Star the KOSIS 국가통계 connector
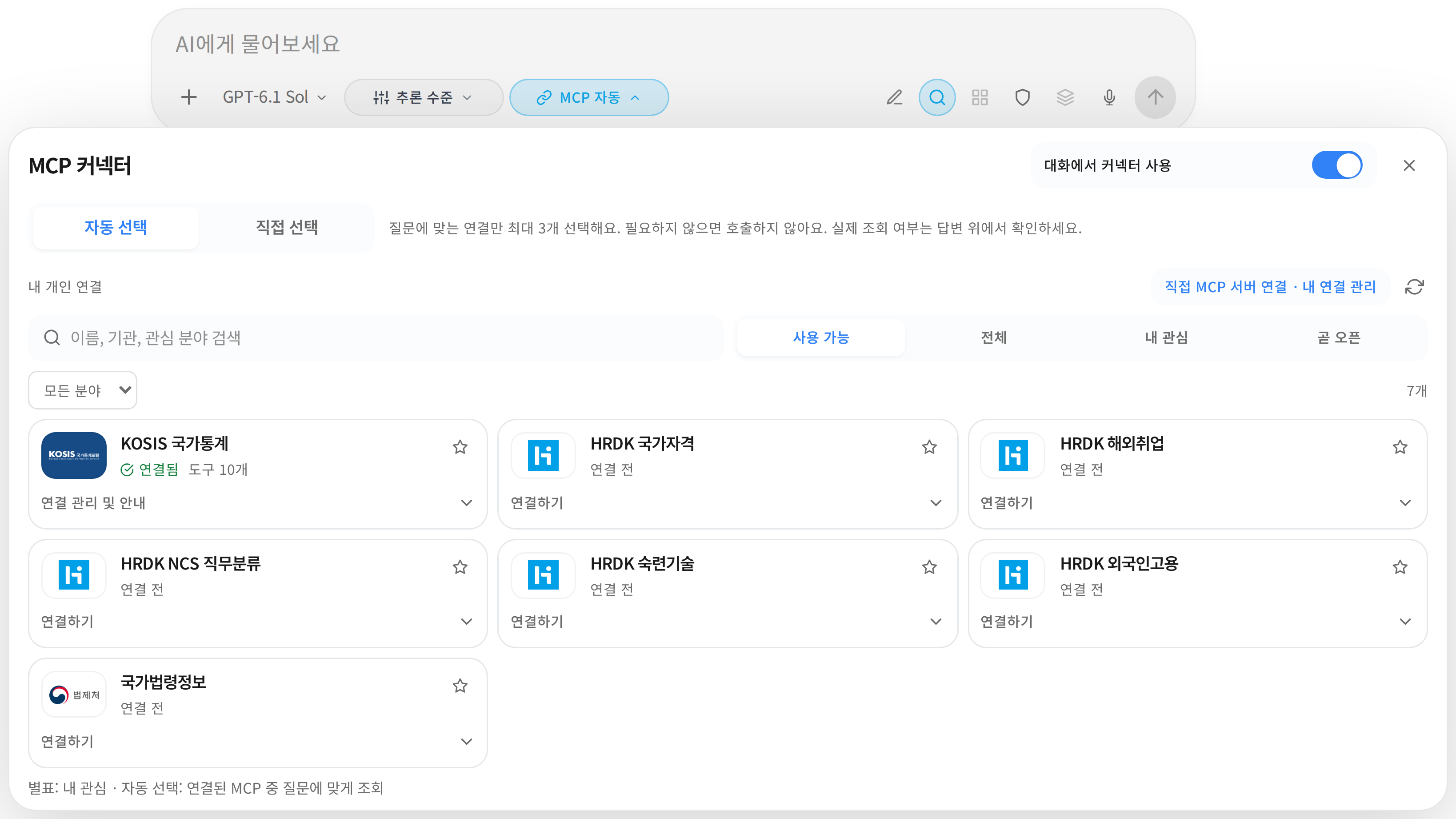 [460, 447]
